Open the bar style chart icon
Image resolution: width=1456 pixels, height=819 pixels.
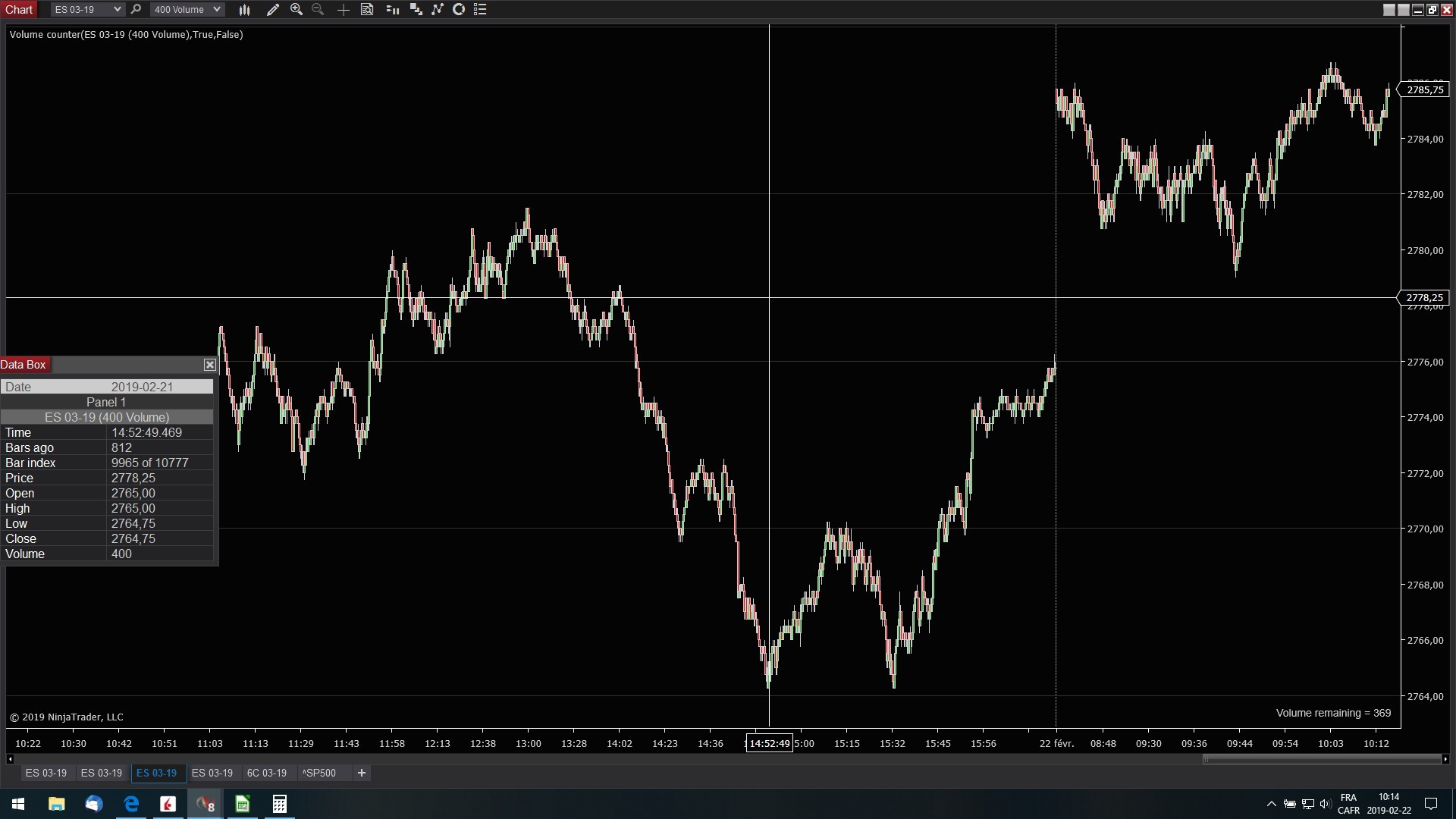pos(244,10)
